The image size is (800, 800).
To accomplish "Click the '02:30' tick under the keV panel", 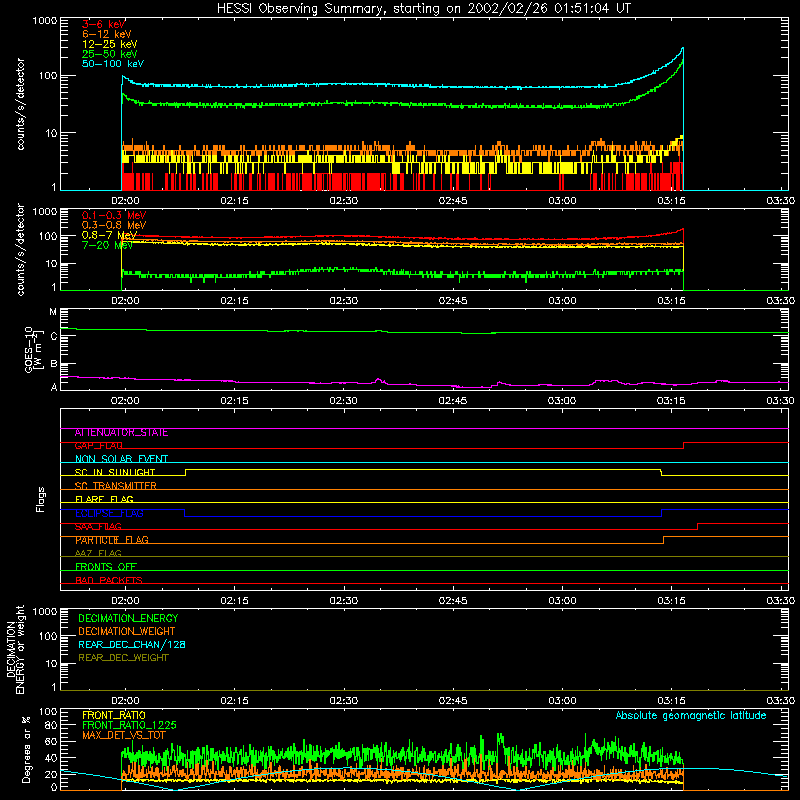I will [344, 201].
